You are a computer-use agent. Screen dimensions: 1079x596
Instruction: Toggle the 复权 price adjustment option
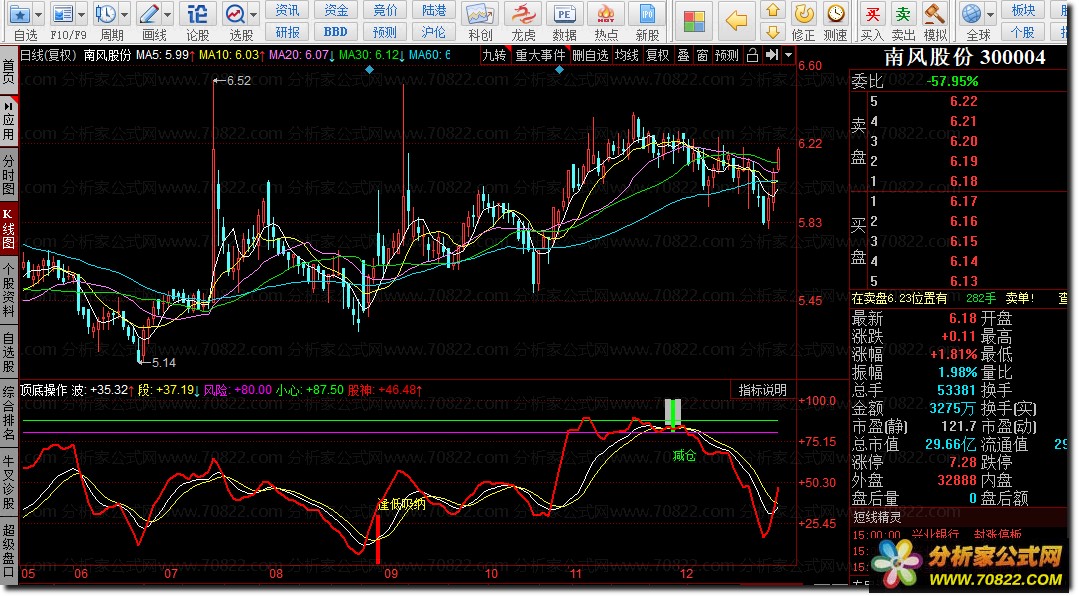click(657, 56)
